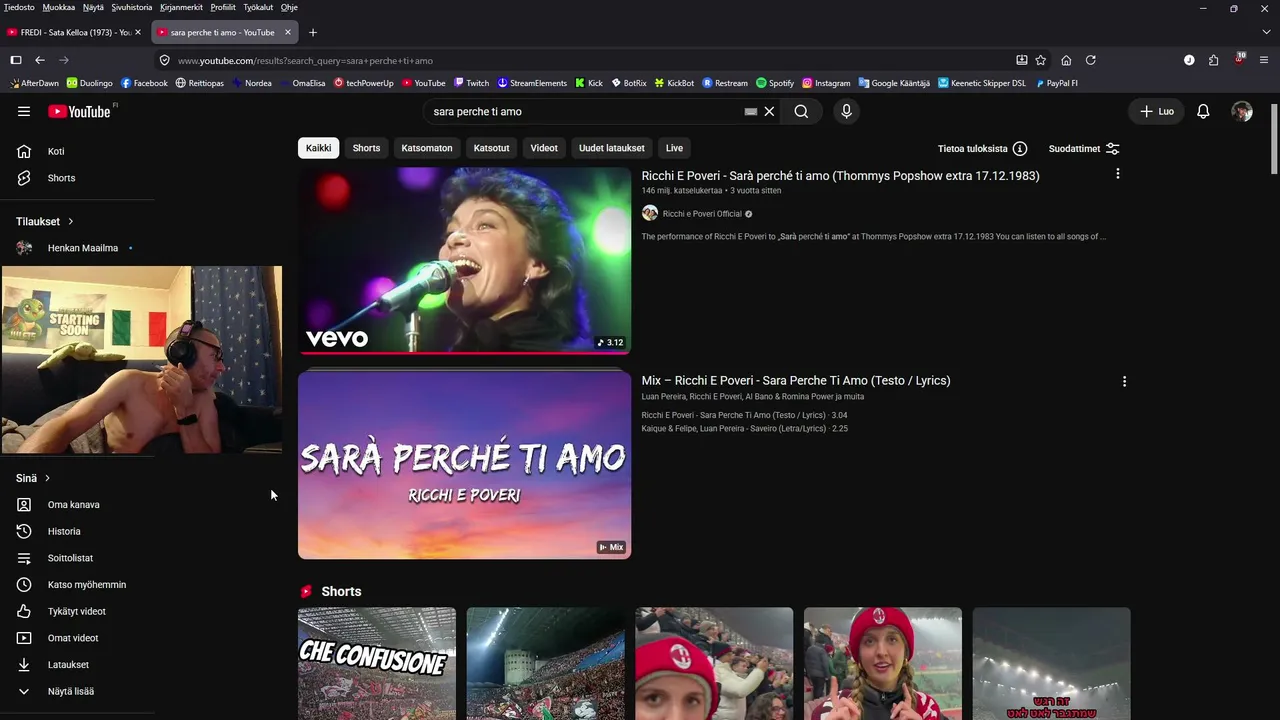Select the Katsotut filter chip
This screenshot has height=720, width=1280.
pyautogui.click(x=491, y=148)
